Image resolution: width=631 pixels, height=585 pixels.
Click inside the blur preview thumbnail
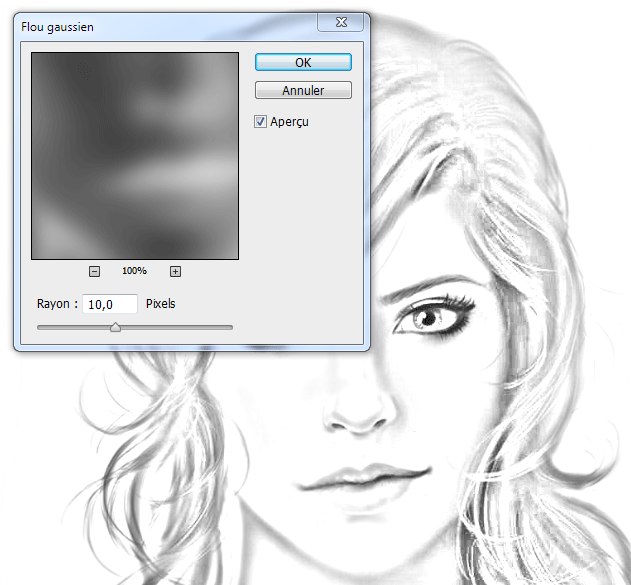134,156
